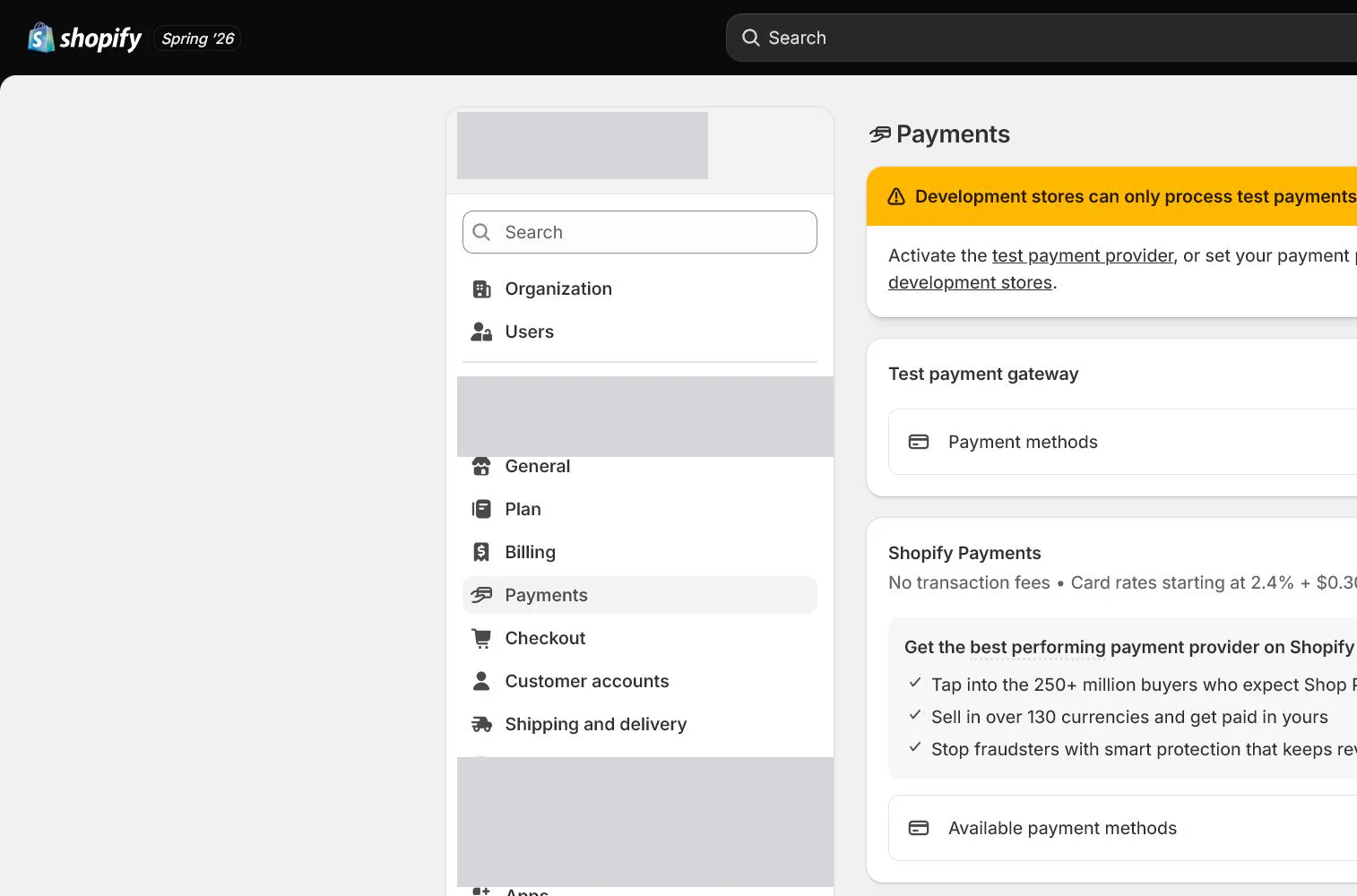
Task: Click the General storefront icon
Action: [x=481, y=466]
